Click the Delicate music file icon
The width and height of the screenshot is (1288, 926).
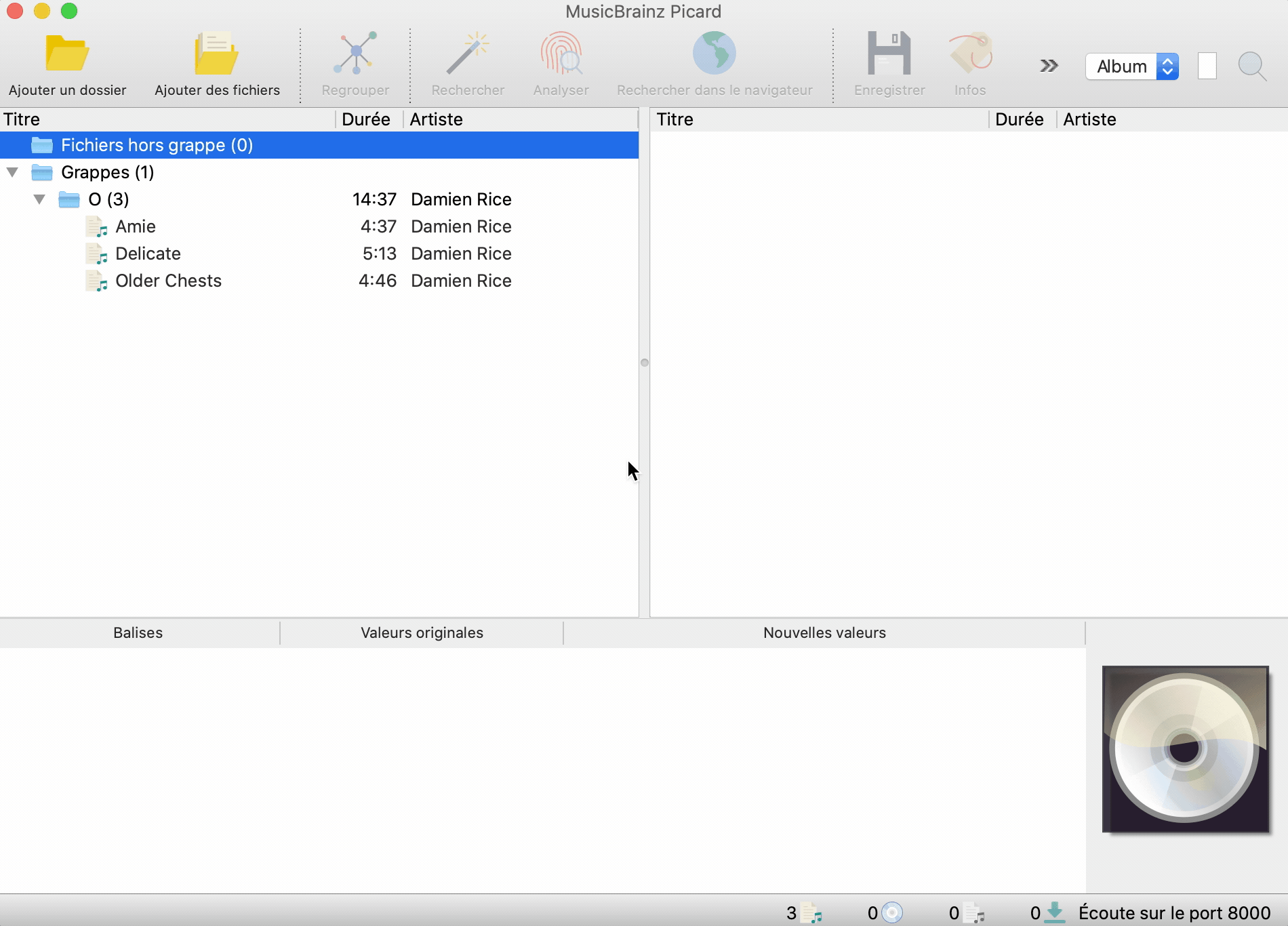96,254
